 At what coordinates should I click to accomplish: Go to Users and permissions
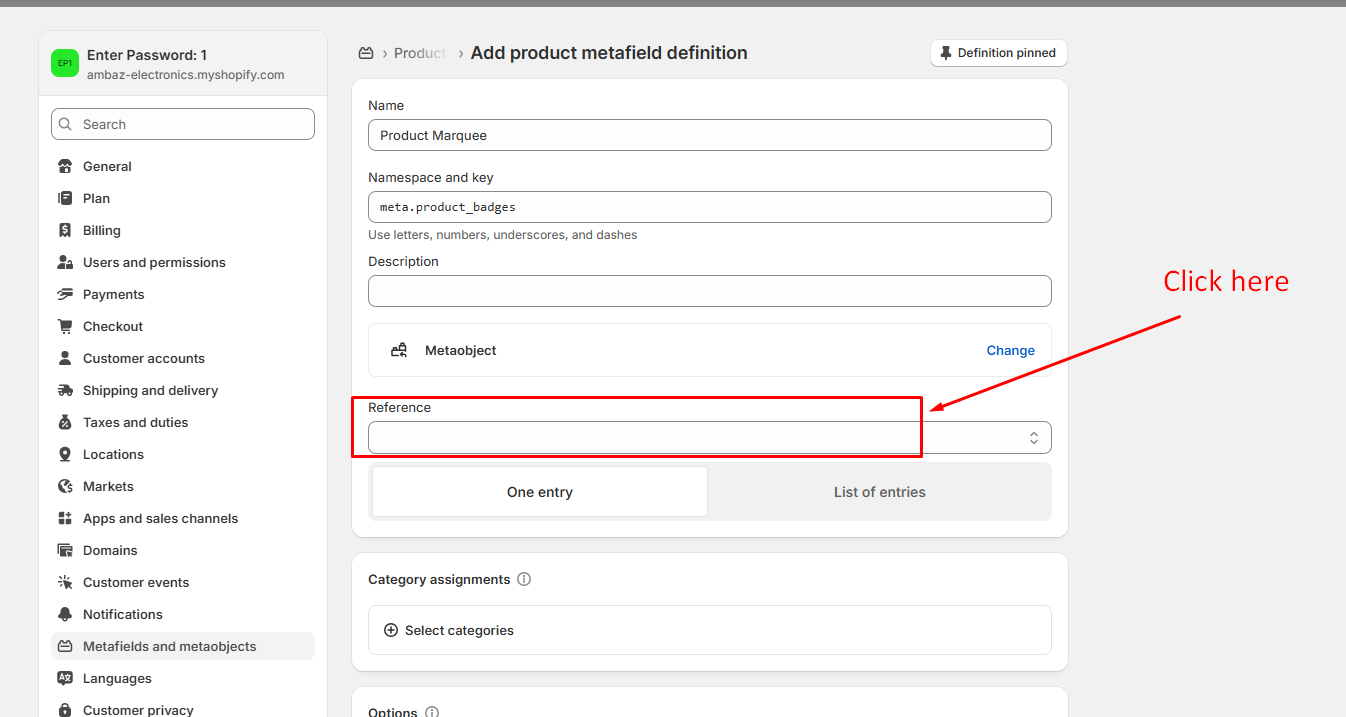point(154,263)
